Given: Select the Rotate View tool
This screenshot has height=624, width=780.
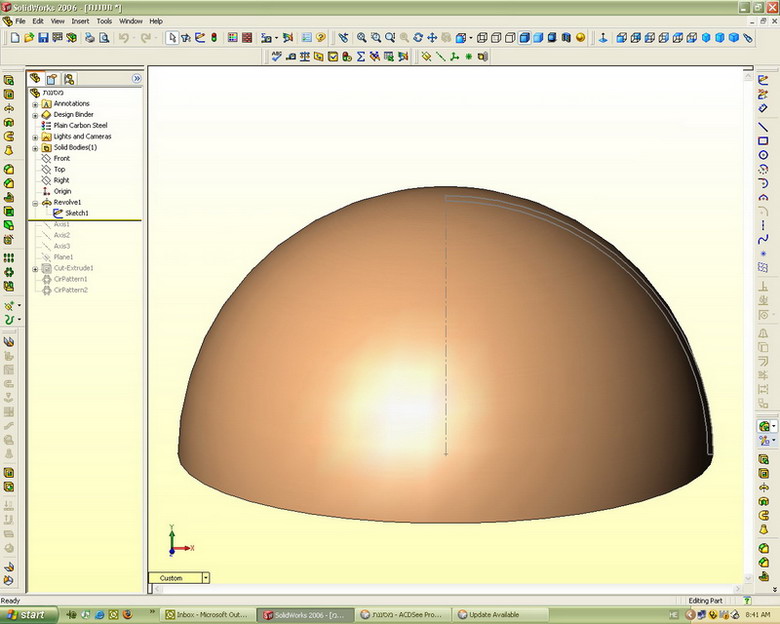Looking at the screenshot, I should pos(418,38).
